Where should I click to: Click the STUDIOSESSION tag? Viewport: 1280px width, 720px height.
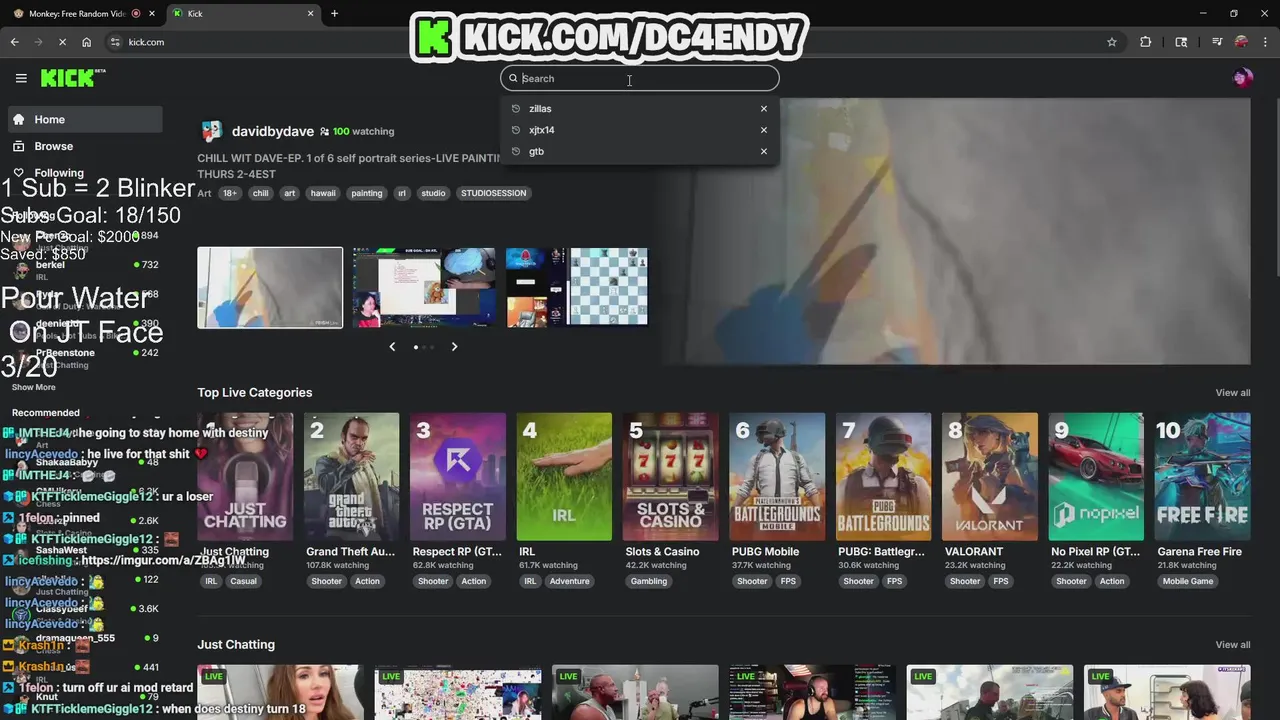(494, 193)
